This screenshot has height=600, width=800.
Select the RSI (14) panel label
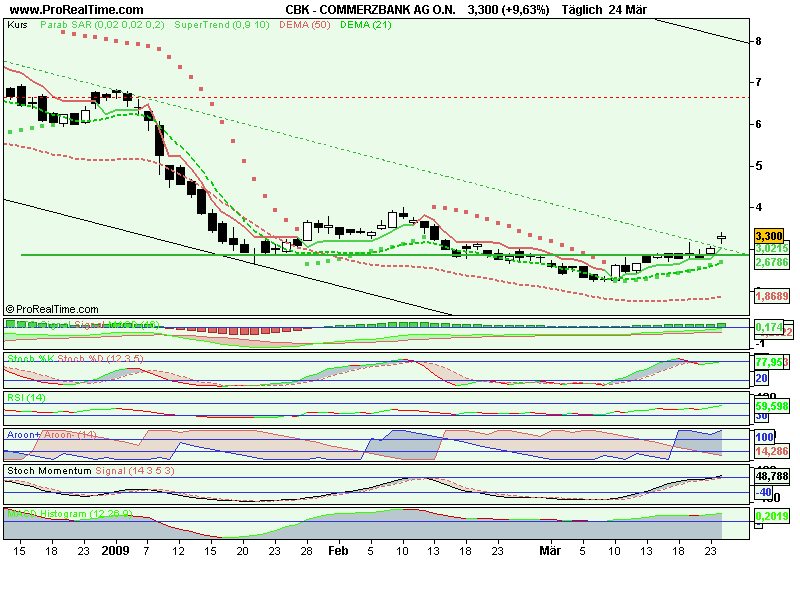[26, 397]
